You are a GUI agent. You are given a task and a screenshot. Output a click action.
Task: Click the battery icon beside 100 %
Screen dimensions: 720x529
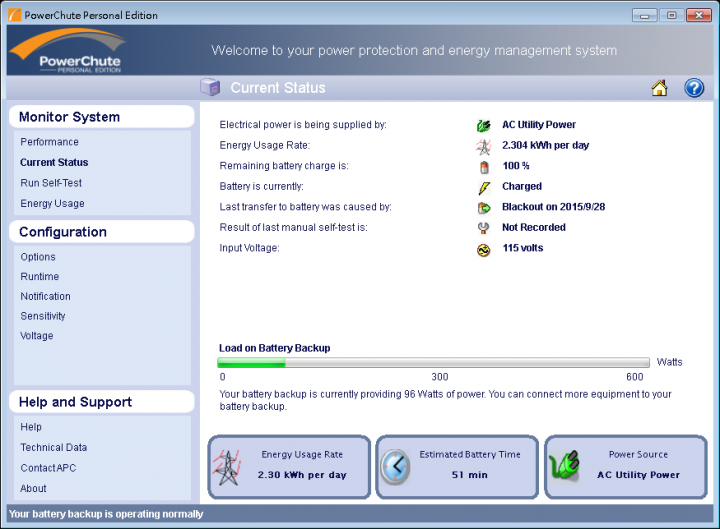484,167
